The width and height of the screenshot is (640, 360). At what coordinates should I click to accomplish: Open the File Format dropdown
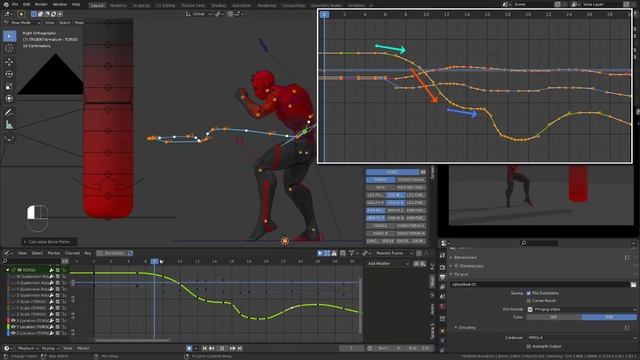coord(581,309)
